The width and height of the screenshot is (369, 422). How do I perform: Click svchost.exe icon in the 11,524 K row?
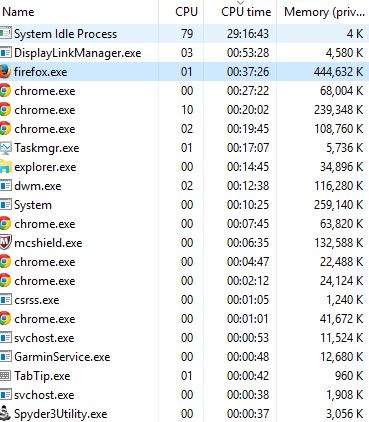(5, 337)
